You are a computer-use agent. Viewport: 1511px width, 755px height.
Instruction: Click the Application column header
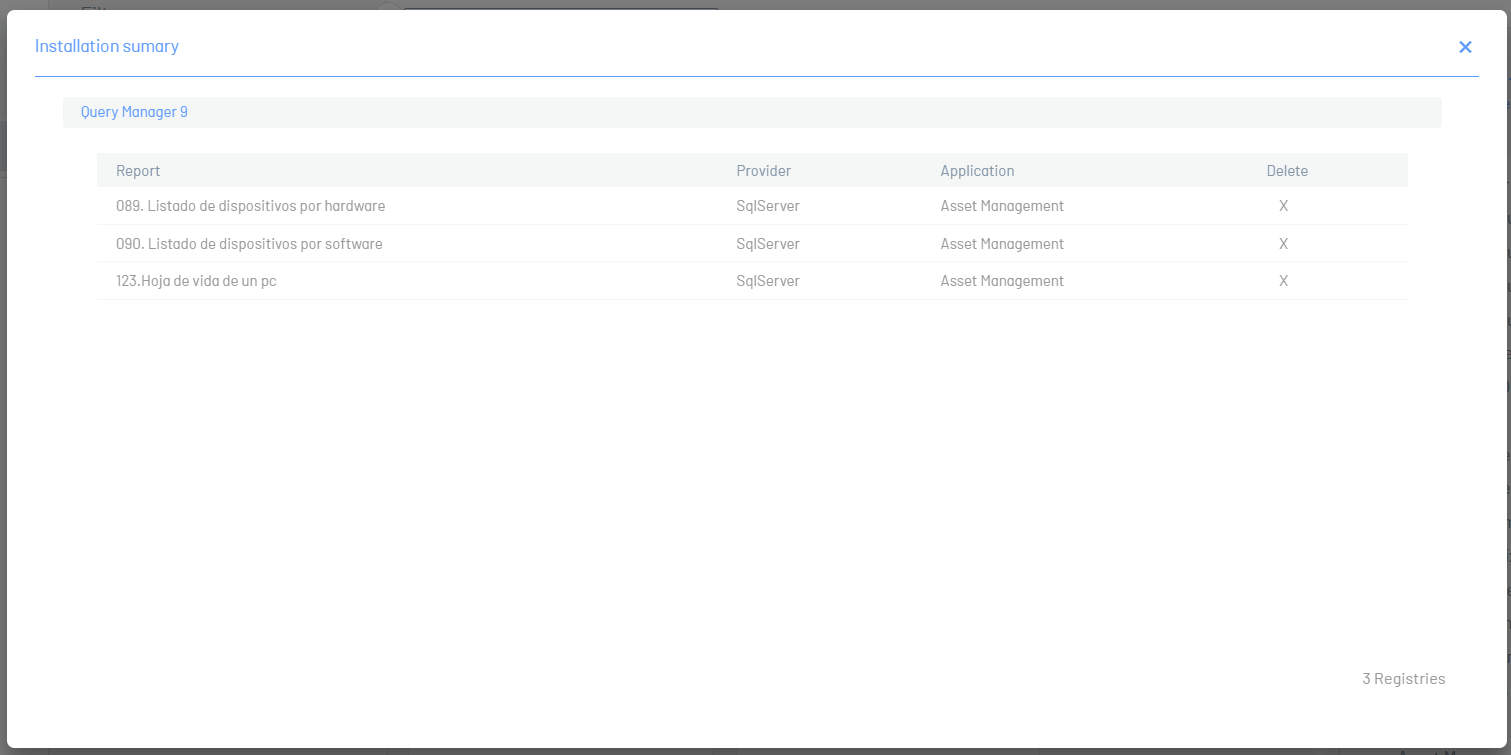pos(977,171)
